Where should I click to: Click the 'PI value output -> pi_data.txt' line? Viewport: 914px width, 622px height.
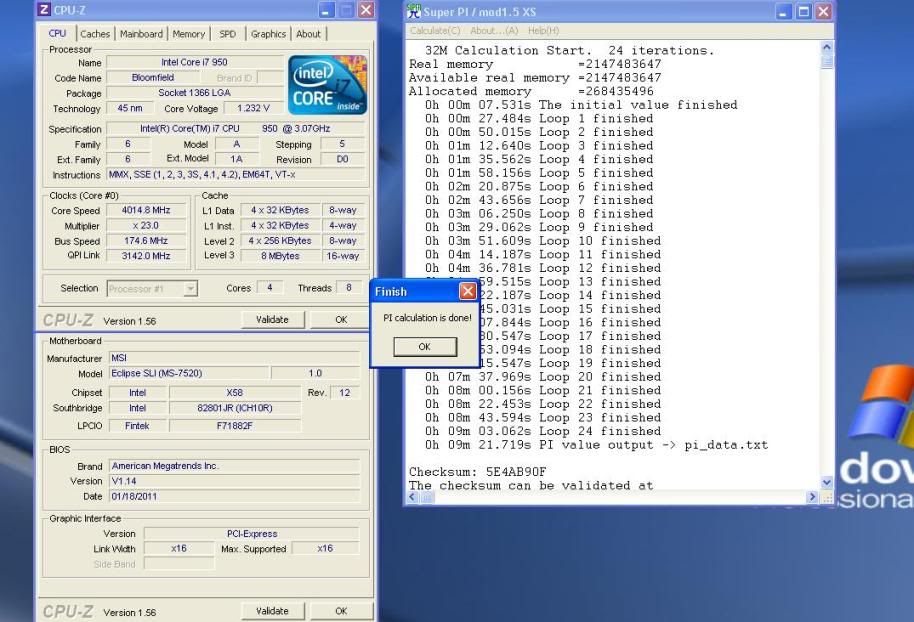596,445
